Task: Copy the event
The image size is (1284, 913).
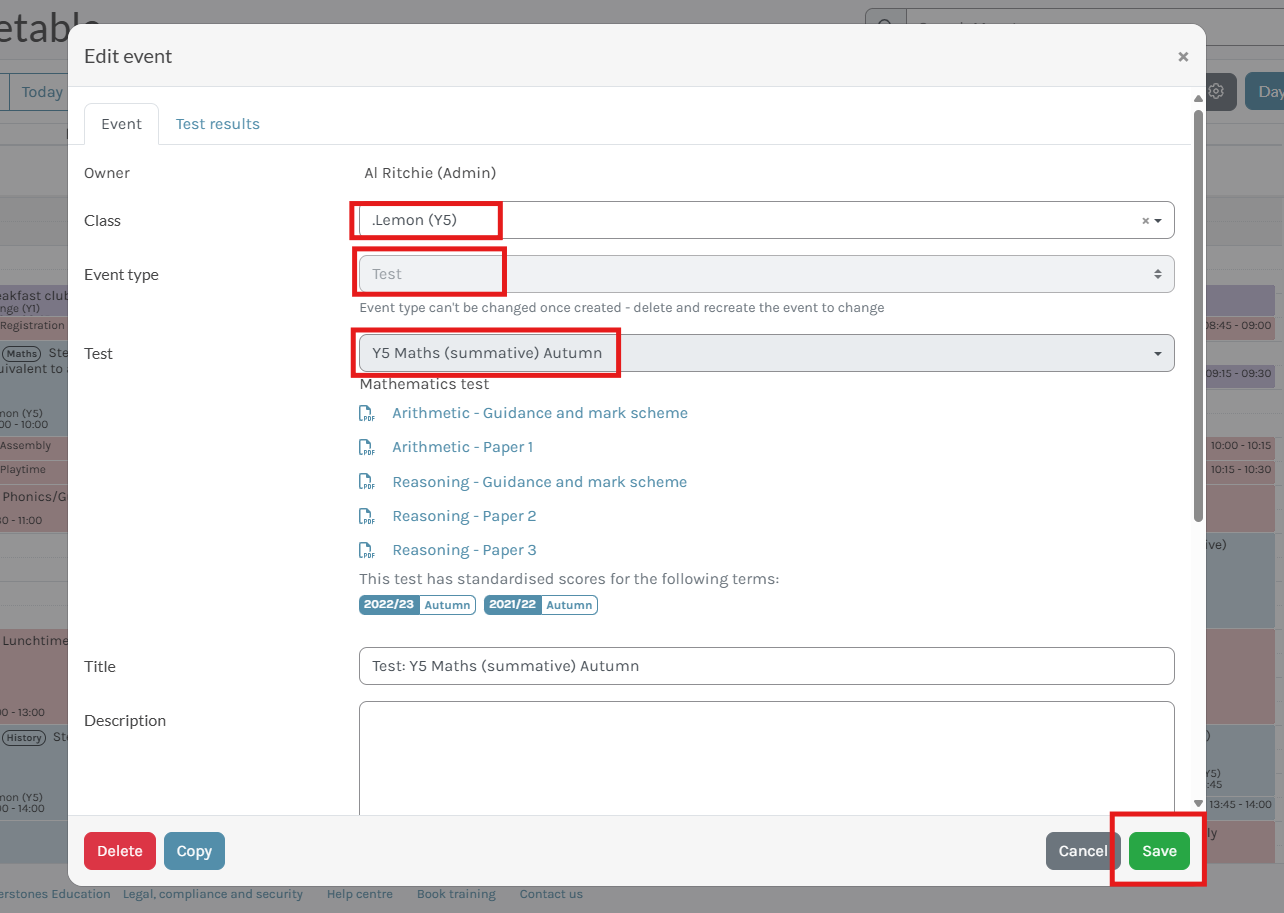Action: [194, 851]
